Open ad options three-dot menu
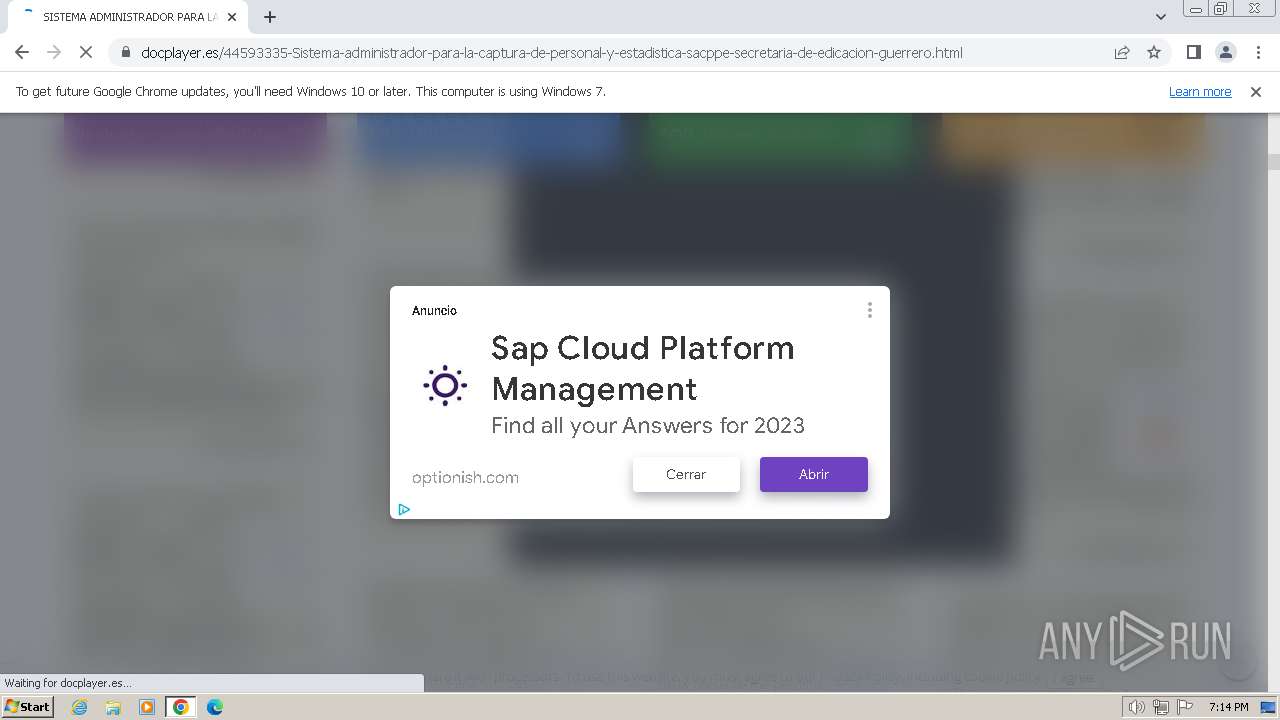 870,310
